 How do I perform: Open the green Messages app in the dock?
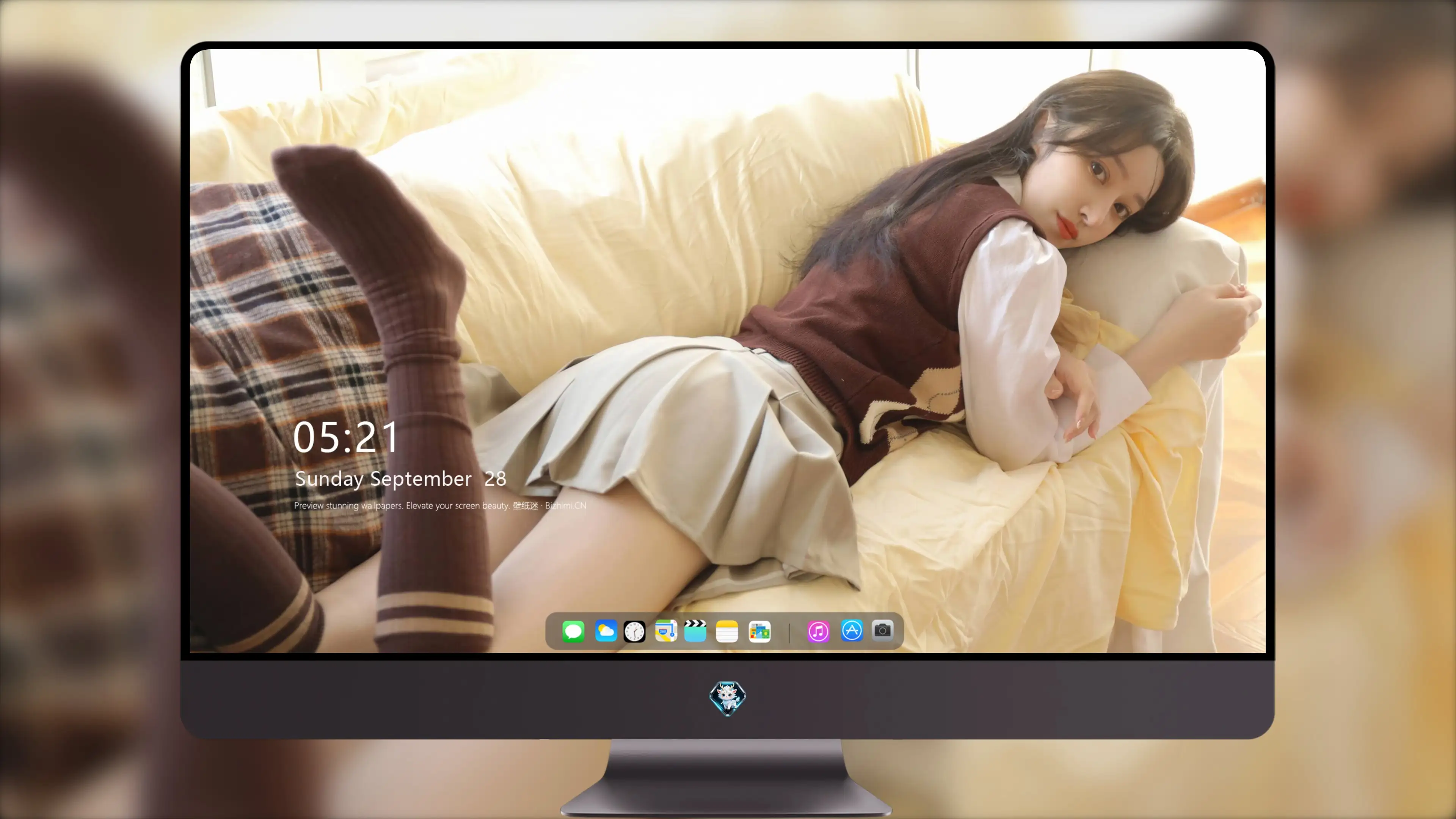click(x=573, y=631)
